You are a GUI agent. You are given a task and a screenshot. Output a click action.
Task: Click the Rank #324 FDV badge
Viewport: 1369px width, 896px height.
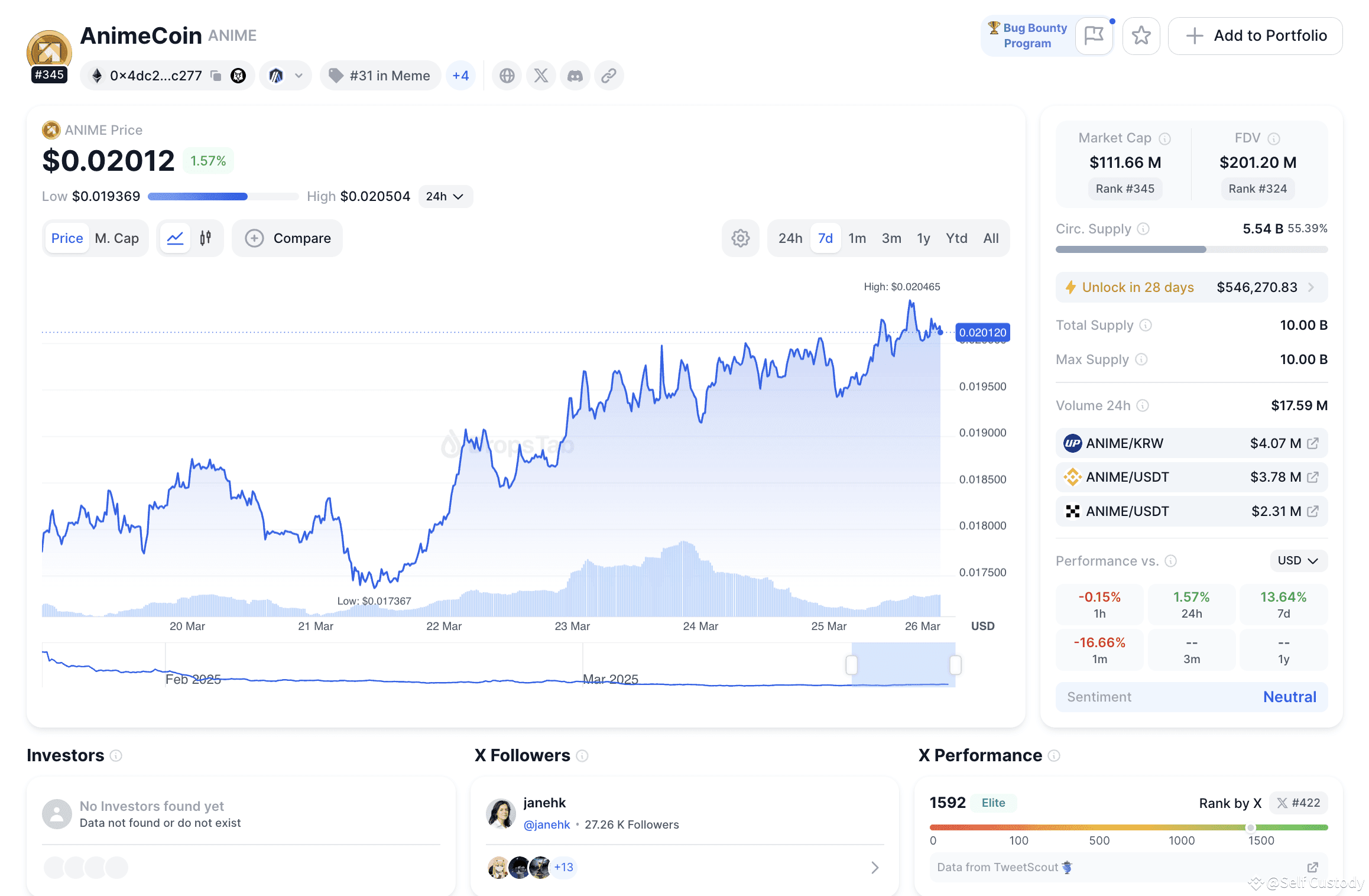point(1258,189)
